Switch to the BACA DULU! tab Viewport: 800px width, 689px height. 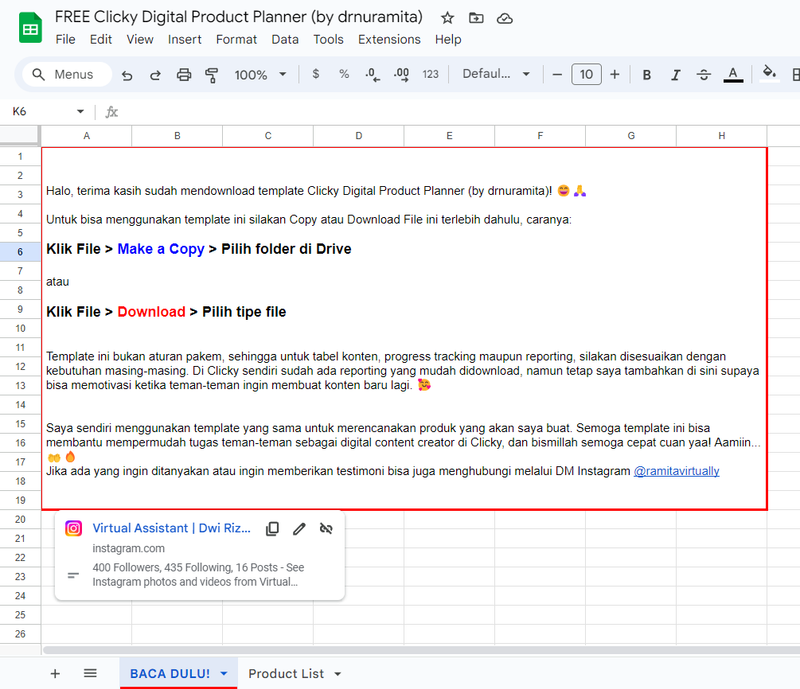[x=169, y=674]
